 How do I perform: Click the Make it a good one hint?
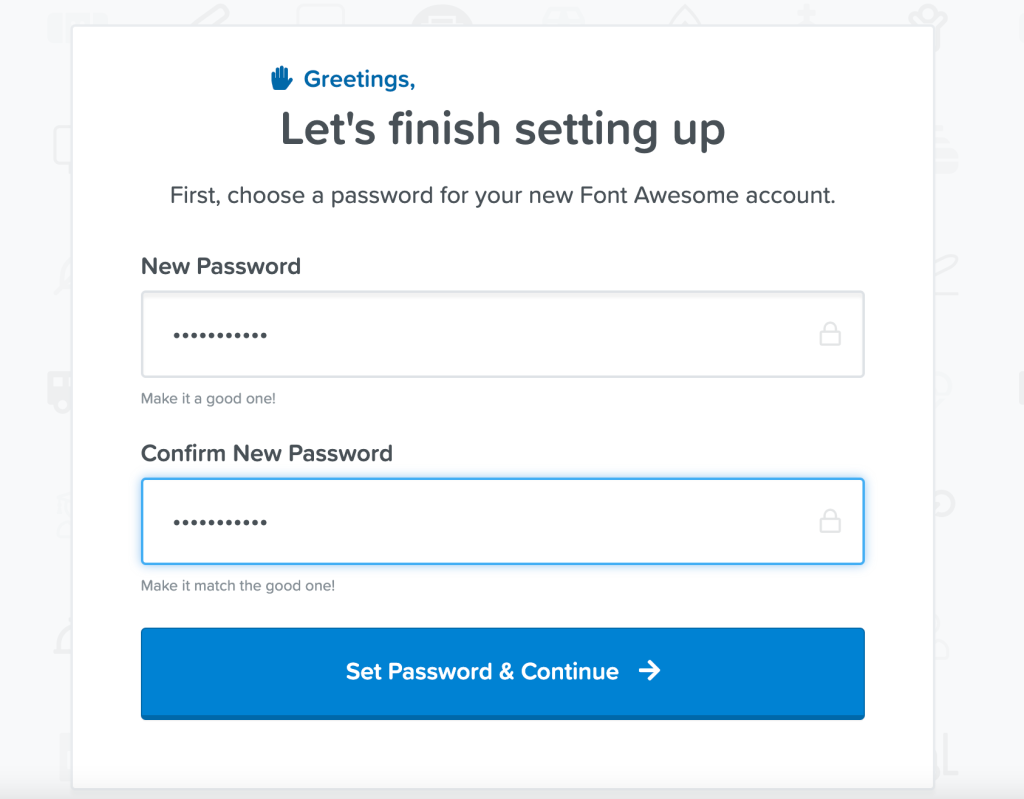pos(208,399)
